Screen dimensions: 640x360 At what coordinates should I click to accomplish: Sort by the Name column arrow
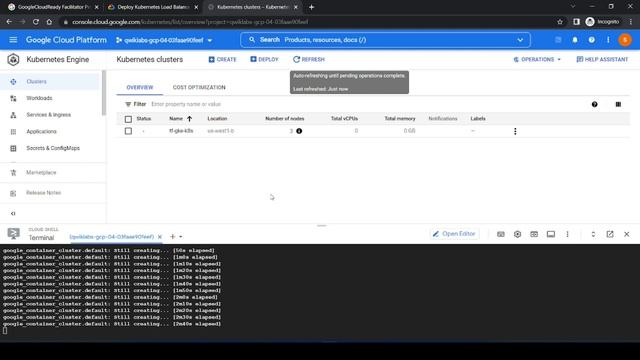(189, 119)
